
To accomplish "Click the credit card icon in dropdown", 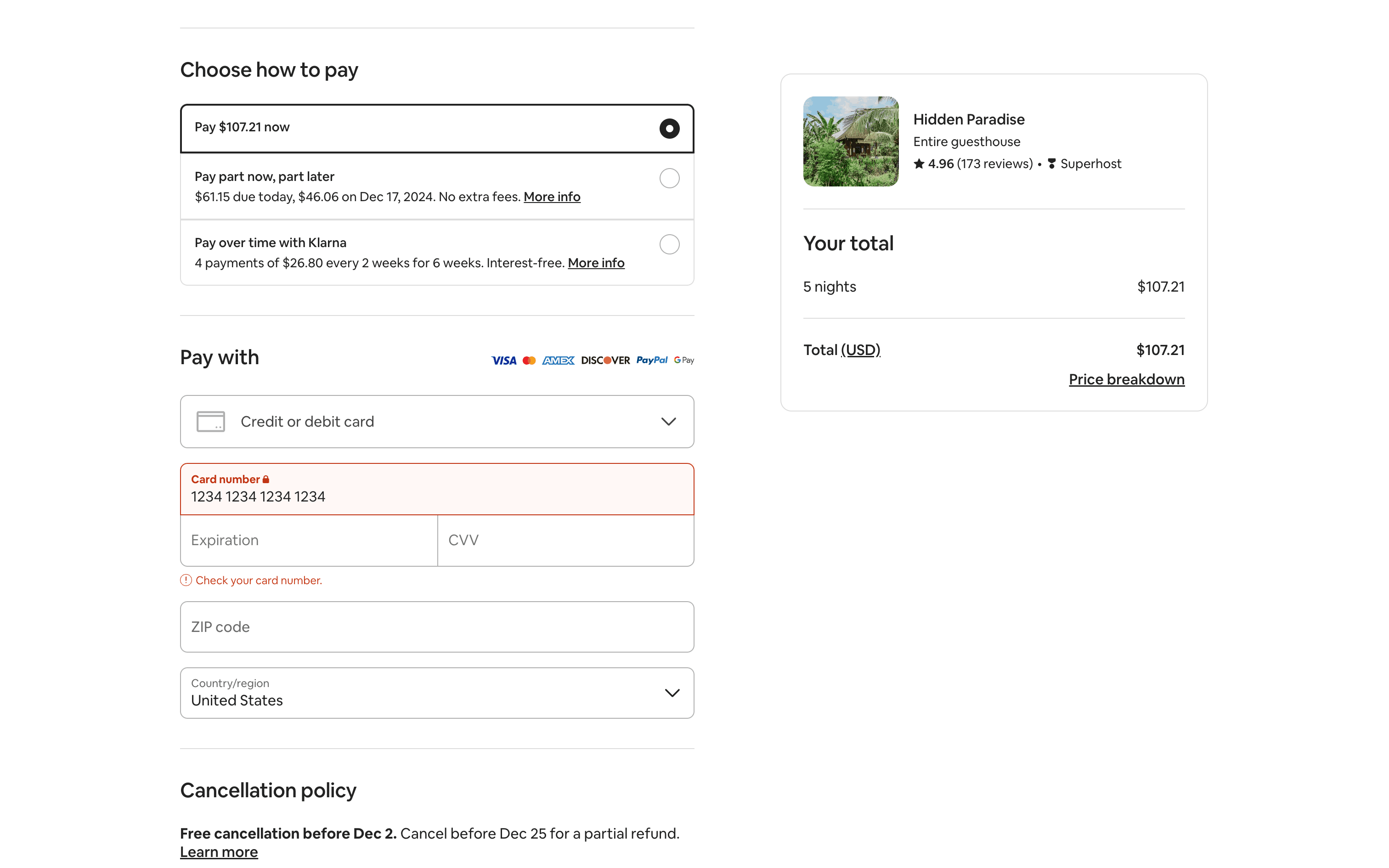I will 211,422.
